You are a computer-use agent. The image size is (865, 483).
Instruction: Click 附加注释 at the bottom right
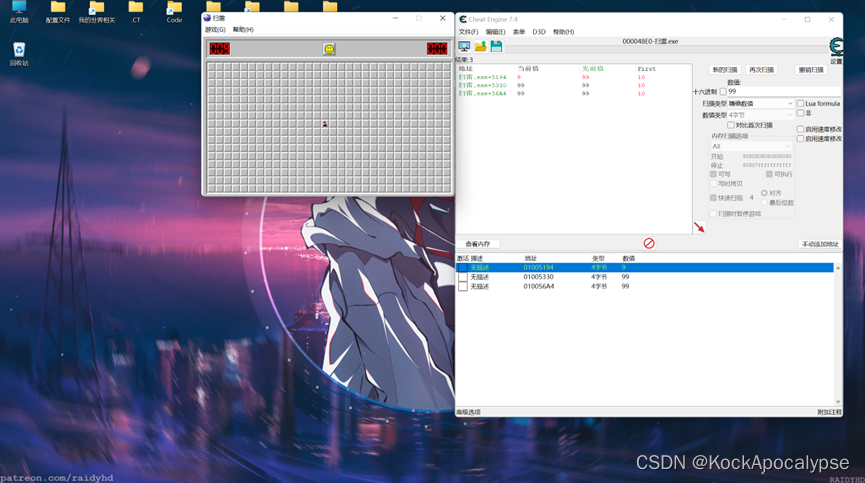click(x=829, y=412)
